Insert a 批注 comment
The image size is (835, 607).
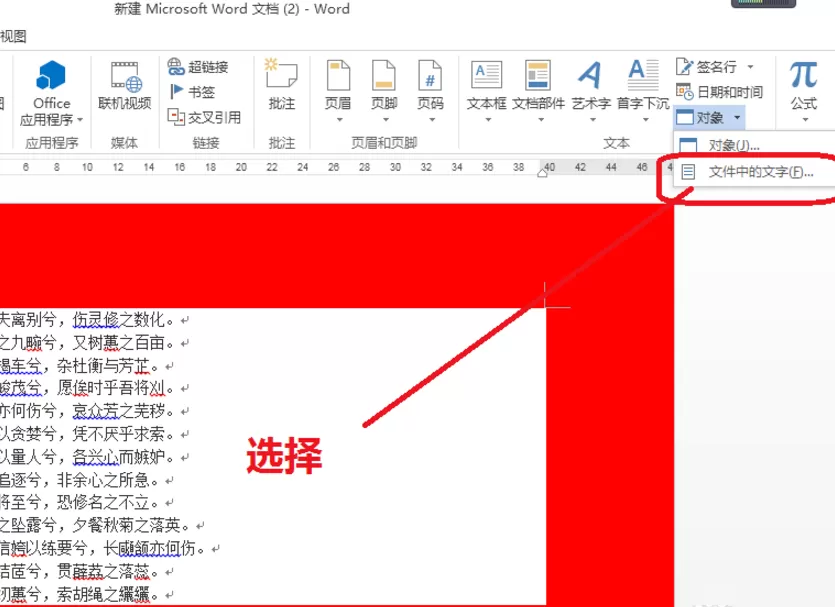(x=282, y=84)
